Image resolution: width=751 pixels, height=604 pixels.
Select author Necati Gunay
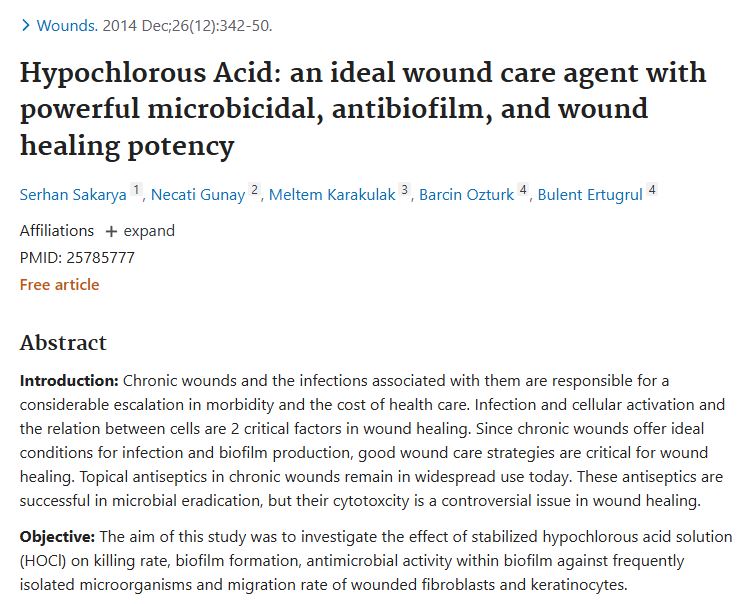(x=198, y=195)
